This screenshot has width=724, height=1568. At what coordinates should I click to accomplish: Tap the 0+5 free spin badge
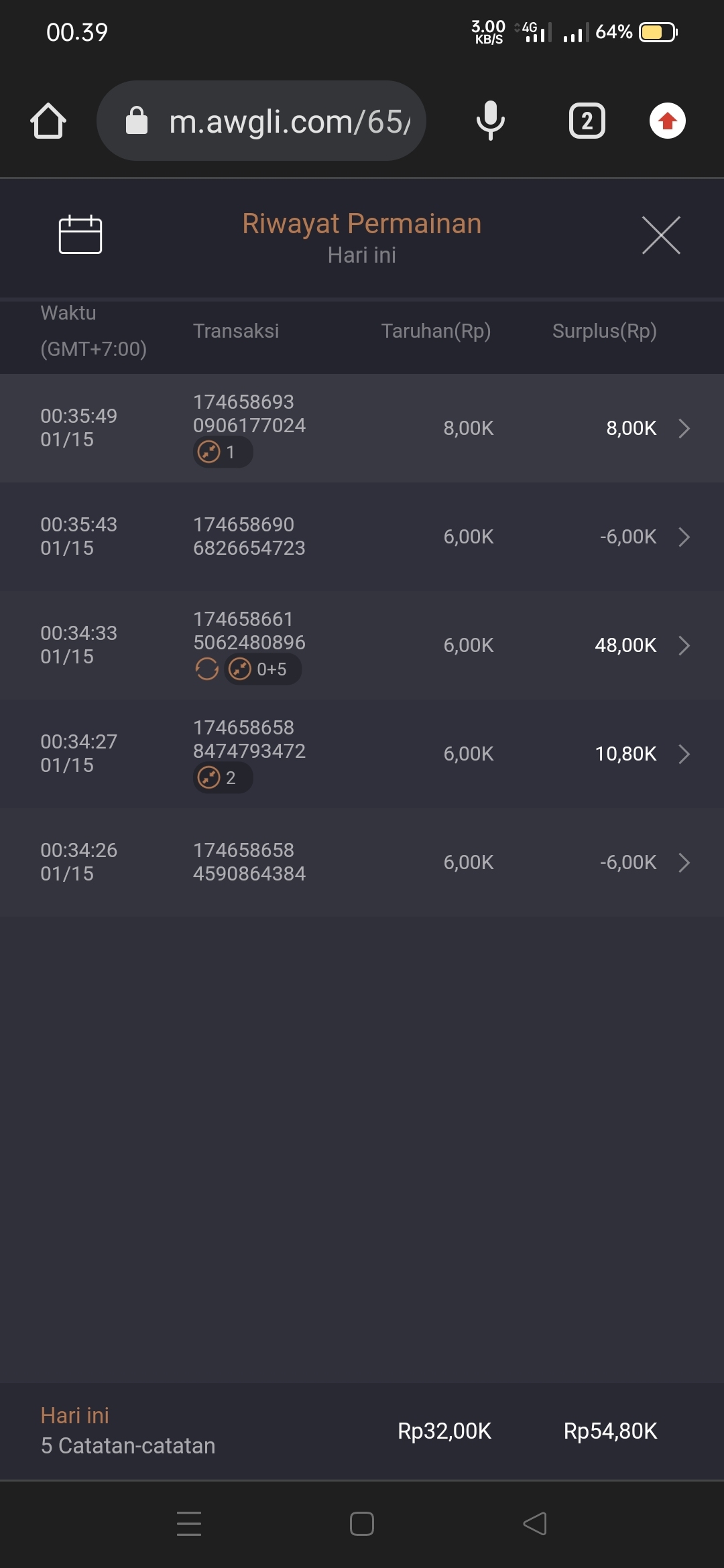point(263,669)
